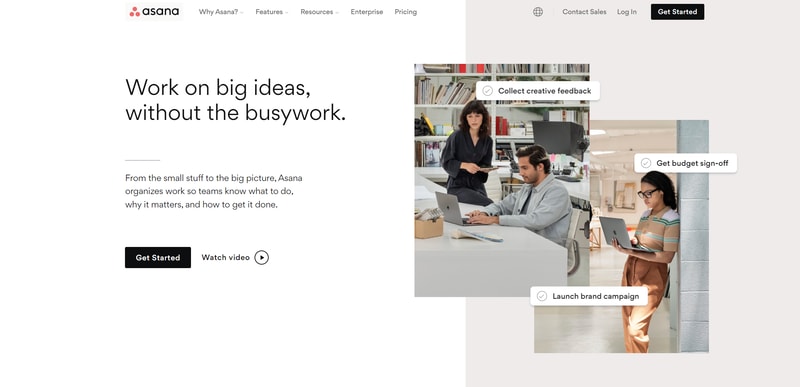Click the Contact Sales link
Image resolution: width=800 pixels, height=387 pixels.
[x=584, y=12]
